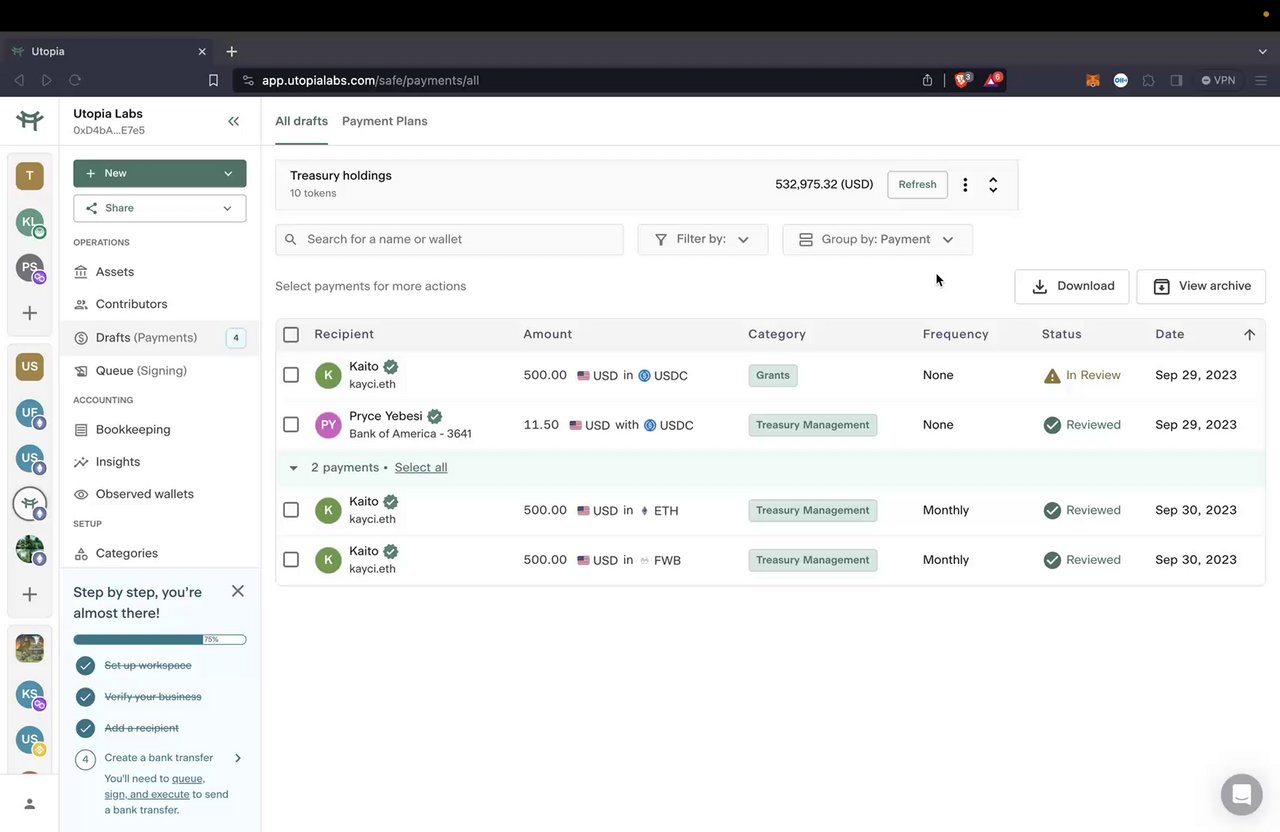Image resolution: width=1280 pixels, height=832 pixels.
Task: Click the Download button
Action: pyautogui.click(x=1072, y=286)
